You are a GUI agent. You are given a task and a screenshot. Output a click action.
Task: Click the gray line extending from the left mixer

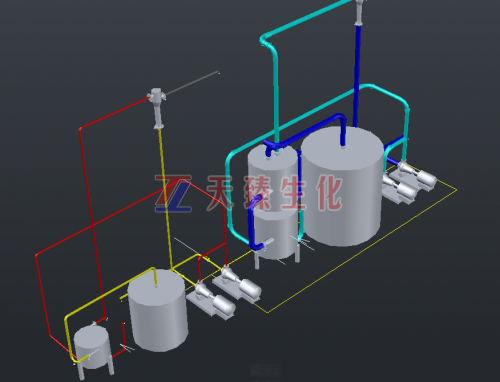click(x=192, y=83)
